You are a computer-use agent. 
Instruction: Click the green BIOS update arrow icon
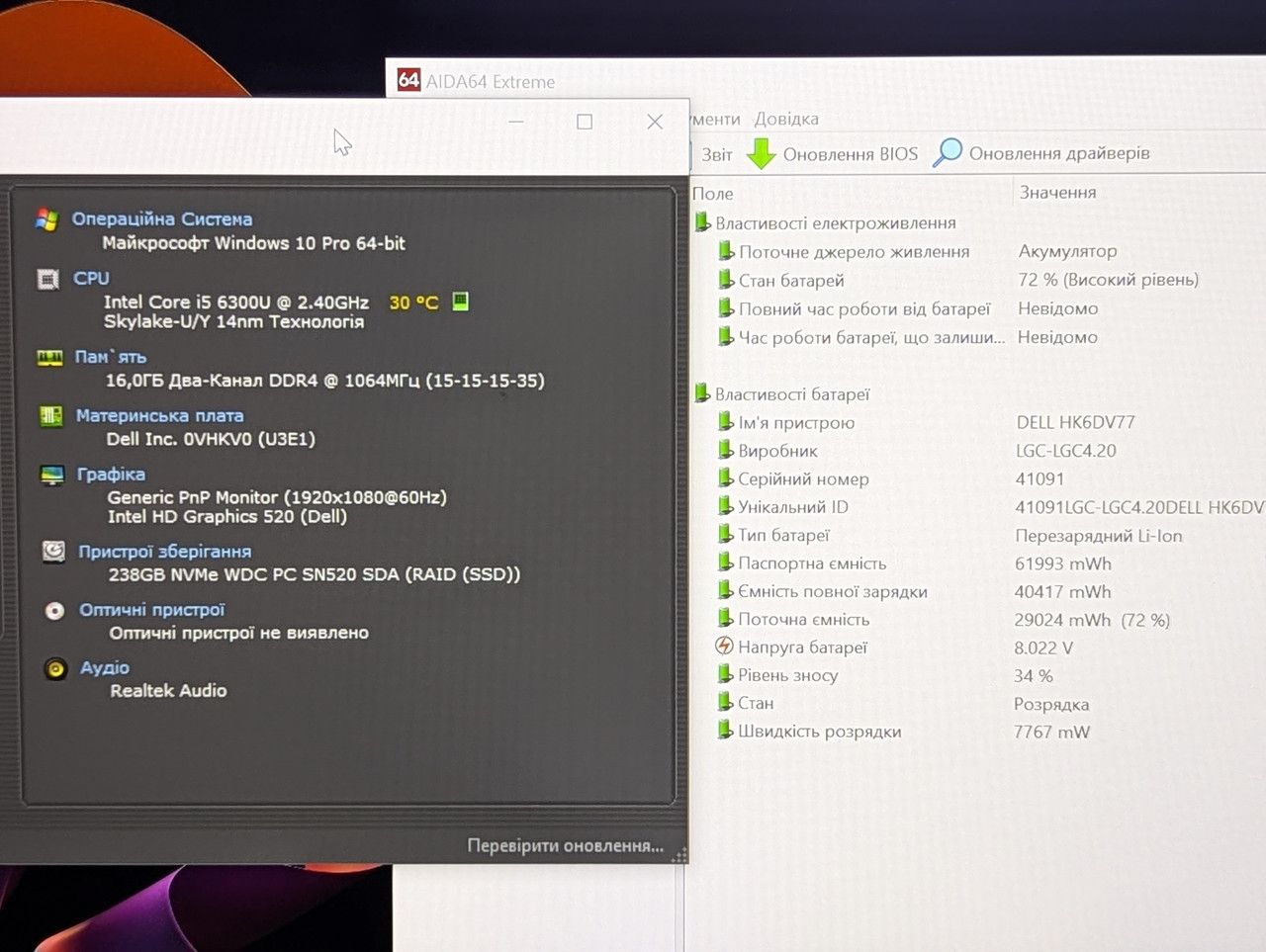pos(761,153)
